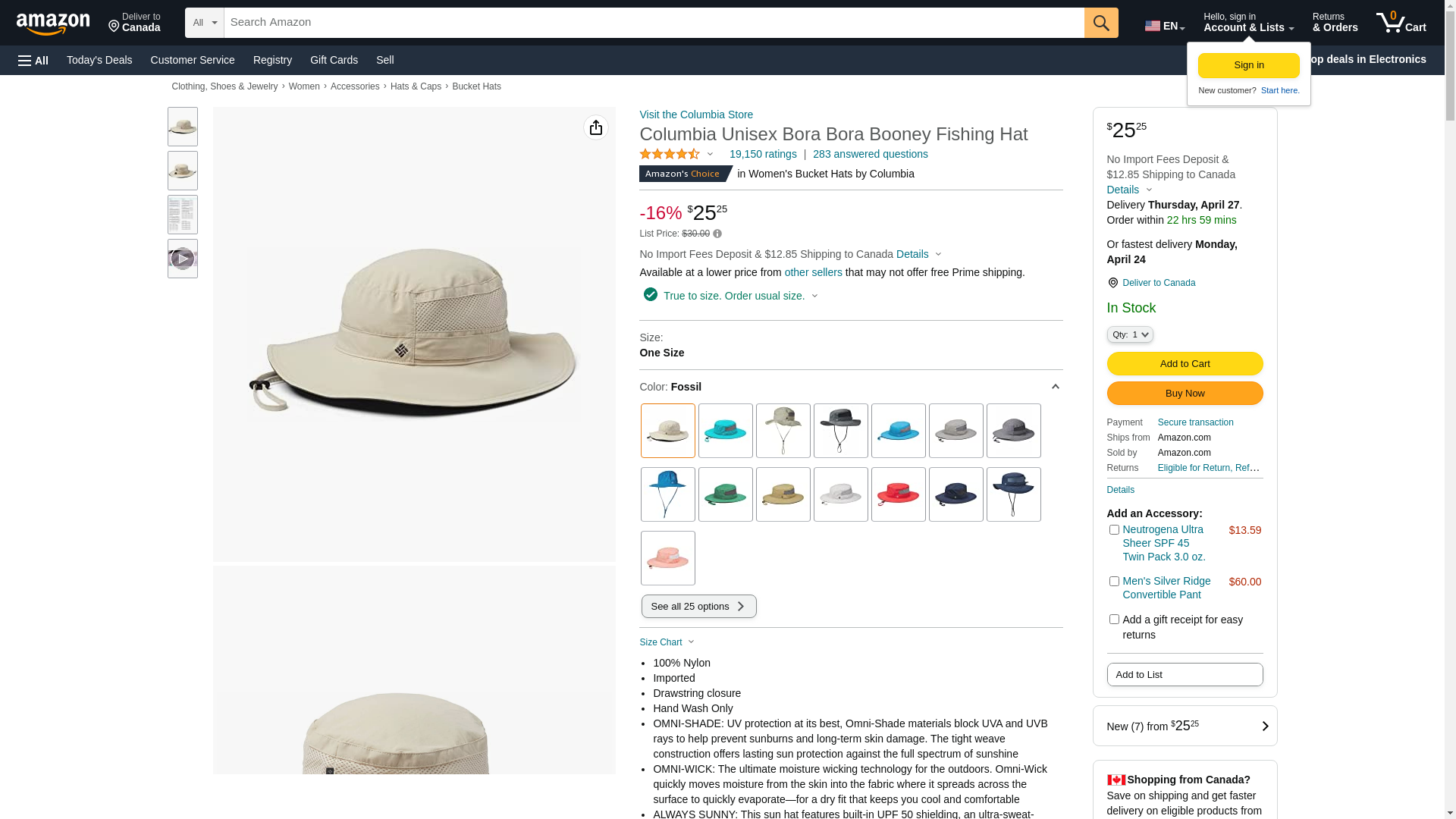Viewport: 1456px width, 819px height.
Task: Open the Qty quantity dropdown
Action: coord(1129,334)
